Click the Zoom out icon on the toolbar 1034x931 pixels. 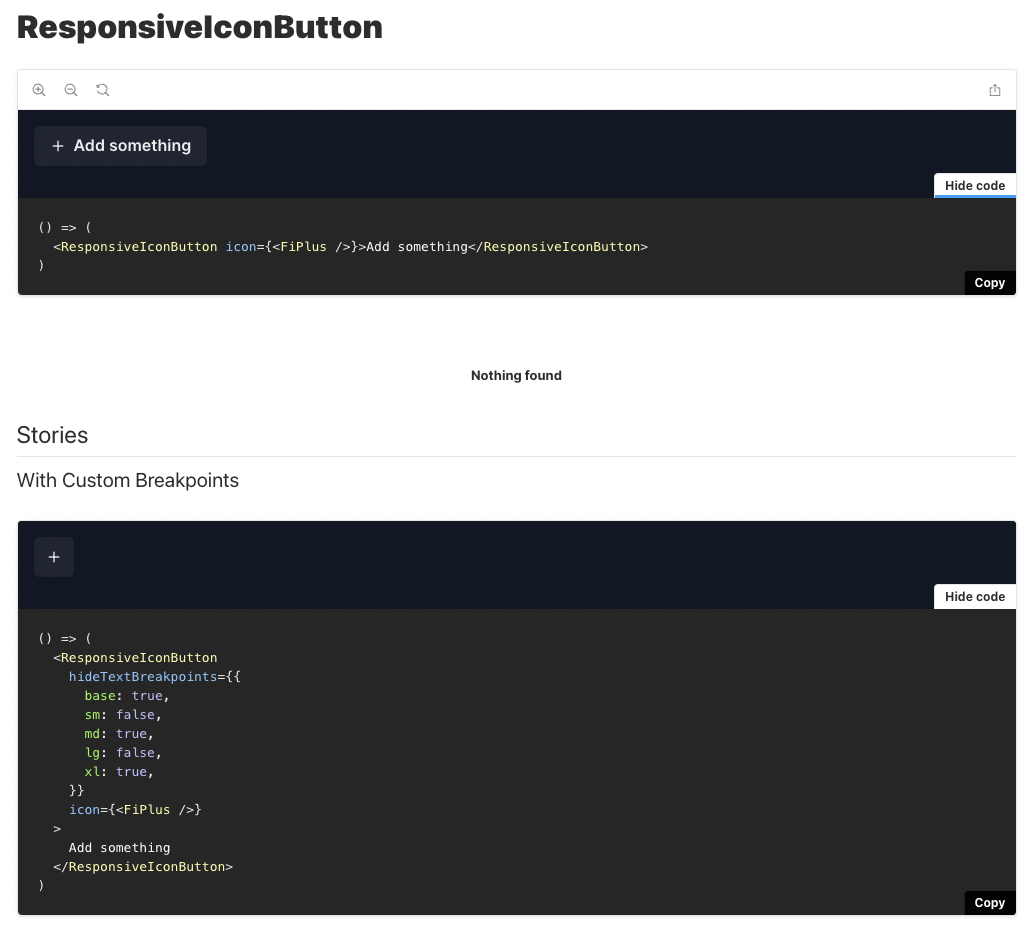point(70,90)
